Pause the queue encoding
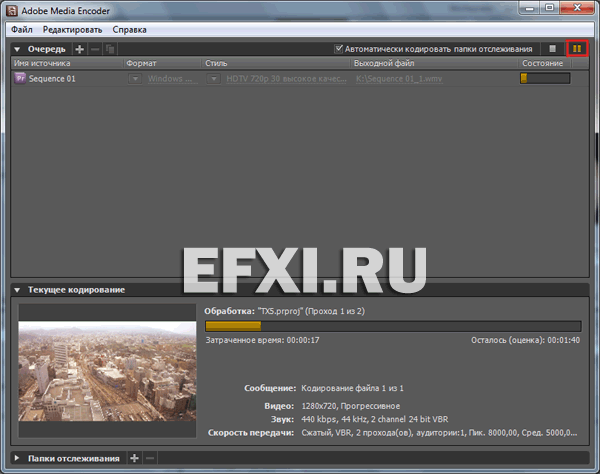The height and width of the screenshot is (474, 600). [577, 48]
